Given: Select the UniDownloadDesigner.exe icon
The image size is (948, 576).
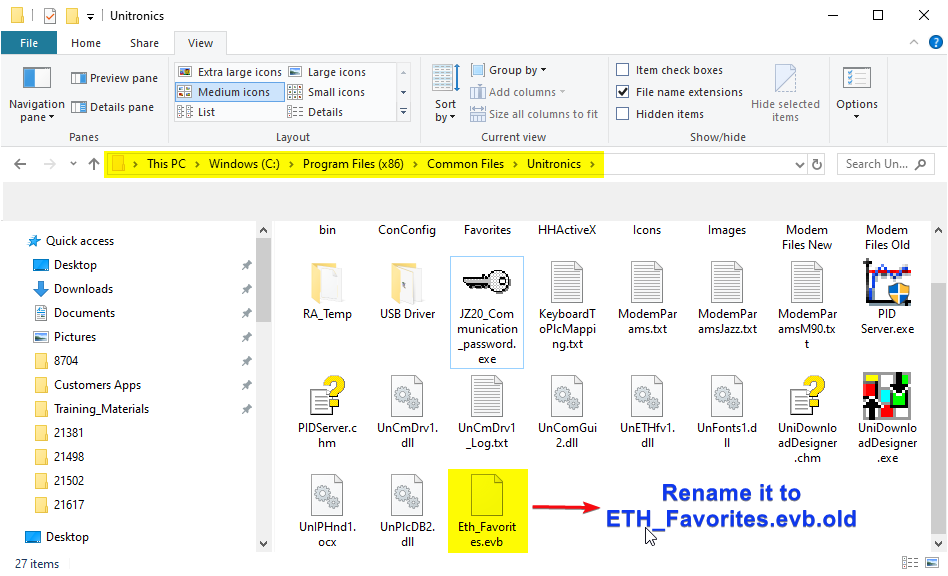Looking at the screenshot, I should 886,397.
